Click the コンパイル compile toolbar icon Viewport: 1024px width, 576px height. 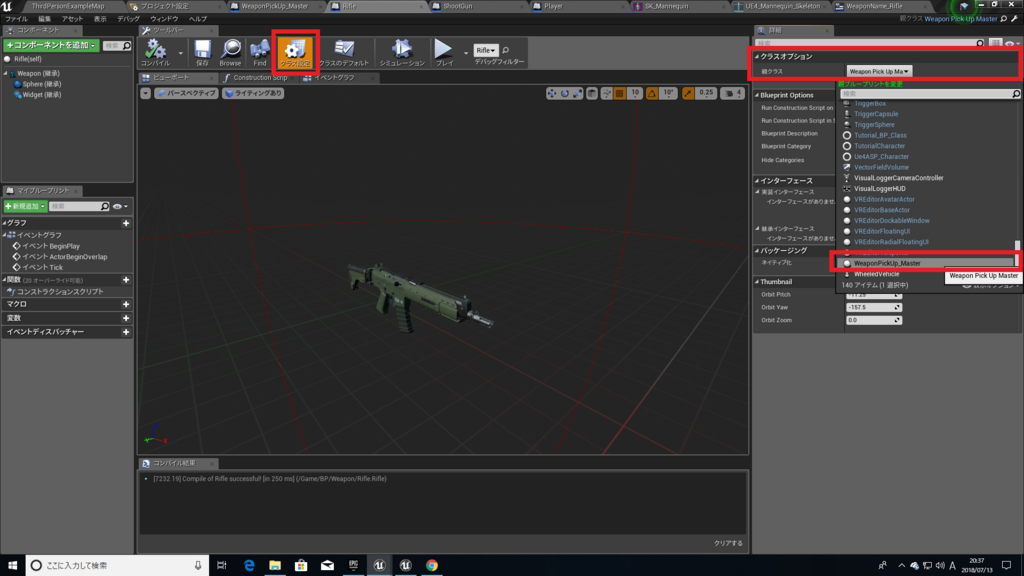coord(155,52)
